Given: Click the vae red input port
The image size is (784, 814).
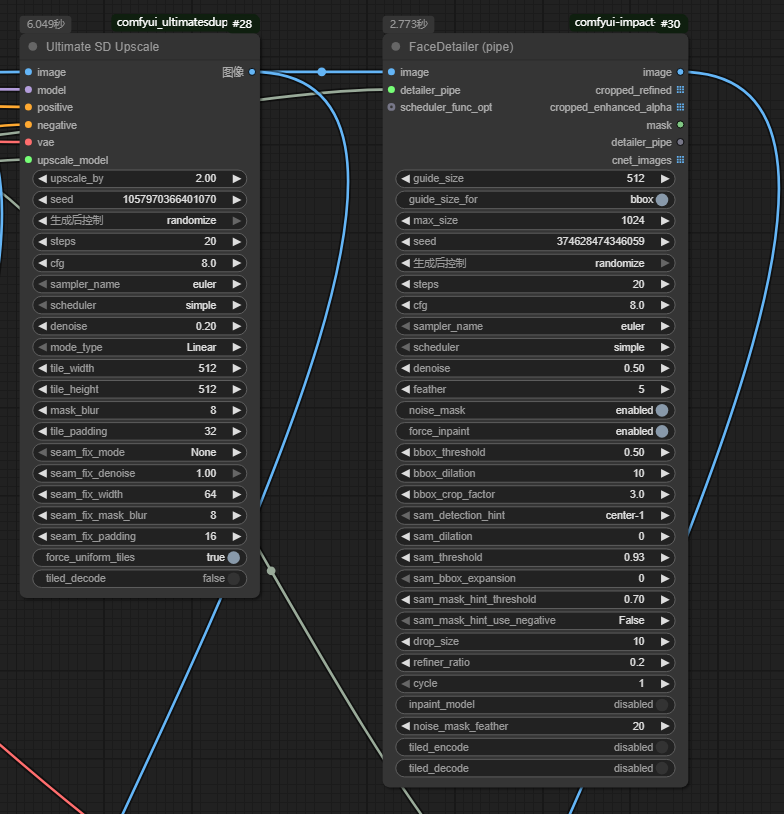Looking at the screenshot, I should [28, 142].
